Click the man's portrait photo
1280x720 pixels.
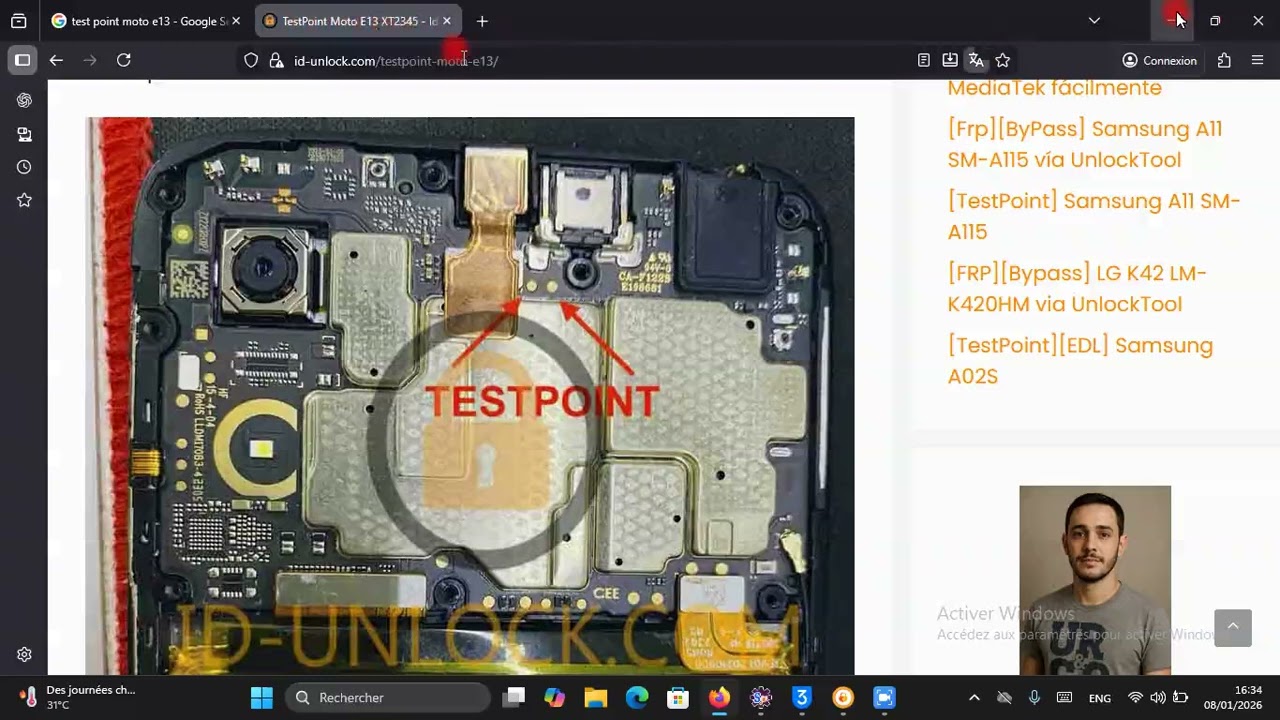click(x=1095, y=580)
